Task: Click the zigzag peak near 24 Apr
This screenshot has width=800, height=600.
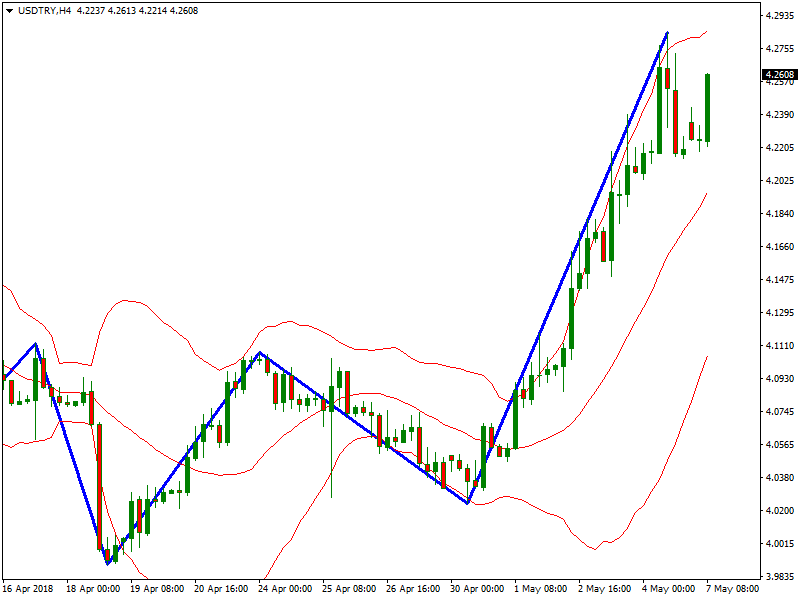Action: pyautogui.click(x=260, y=352)
